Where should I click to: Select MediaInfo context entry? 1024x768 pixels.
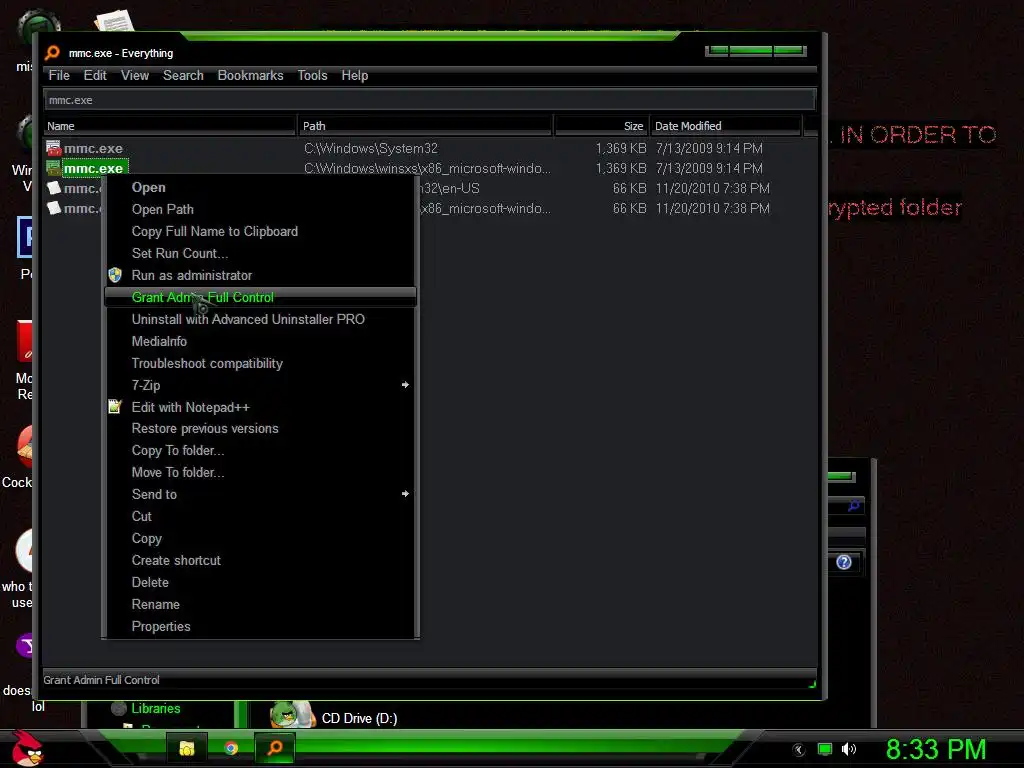tap(260, 341)
